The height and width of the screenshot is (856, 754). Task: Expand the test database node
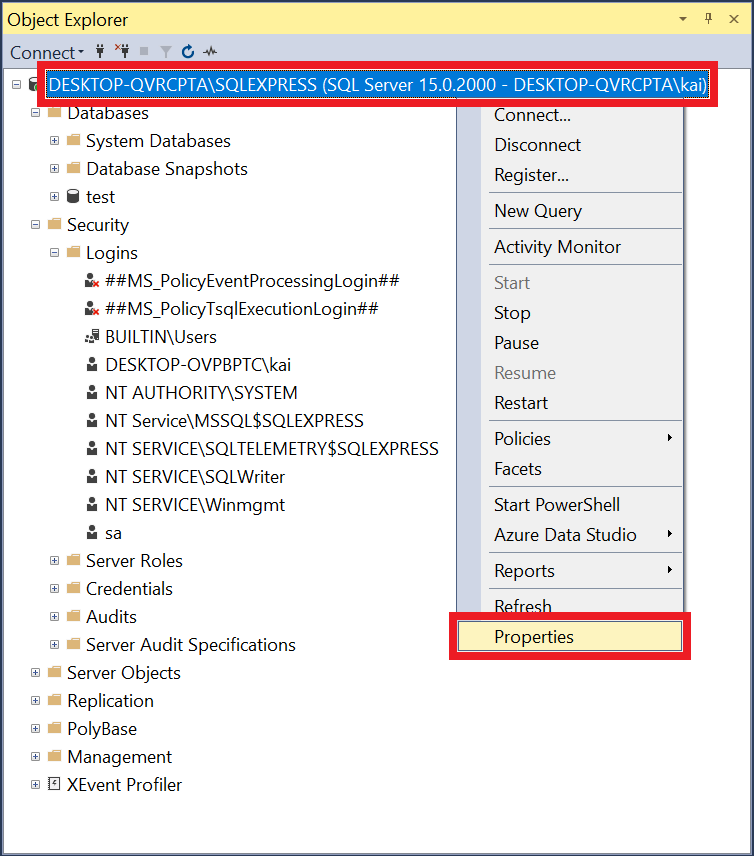click(x=55, y=197)
